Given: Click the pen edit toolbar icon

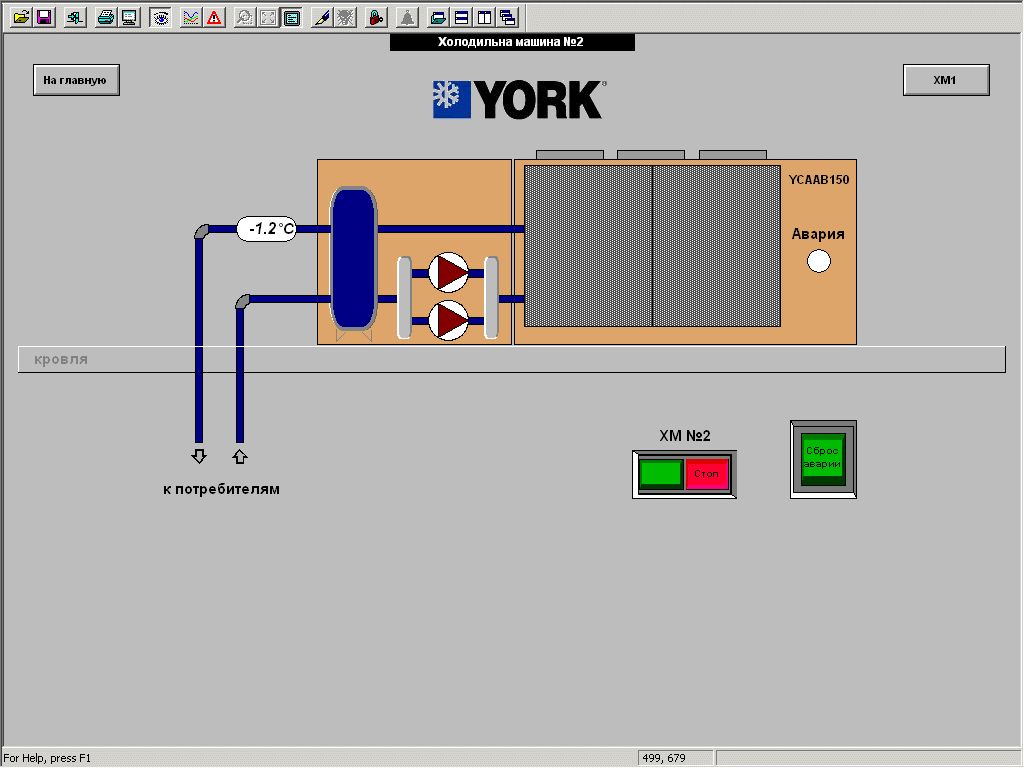Looking at the screenshot, I should pos(322,18).
